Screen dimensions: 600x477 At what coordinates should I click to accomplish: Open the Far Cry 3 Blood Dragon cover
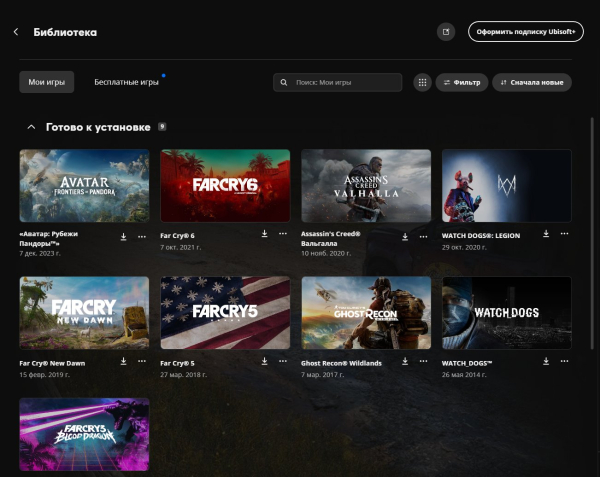pyautogui.click(x=84, y=434)
